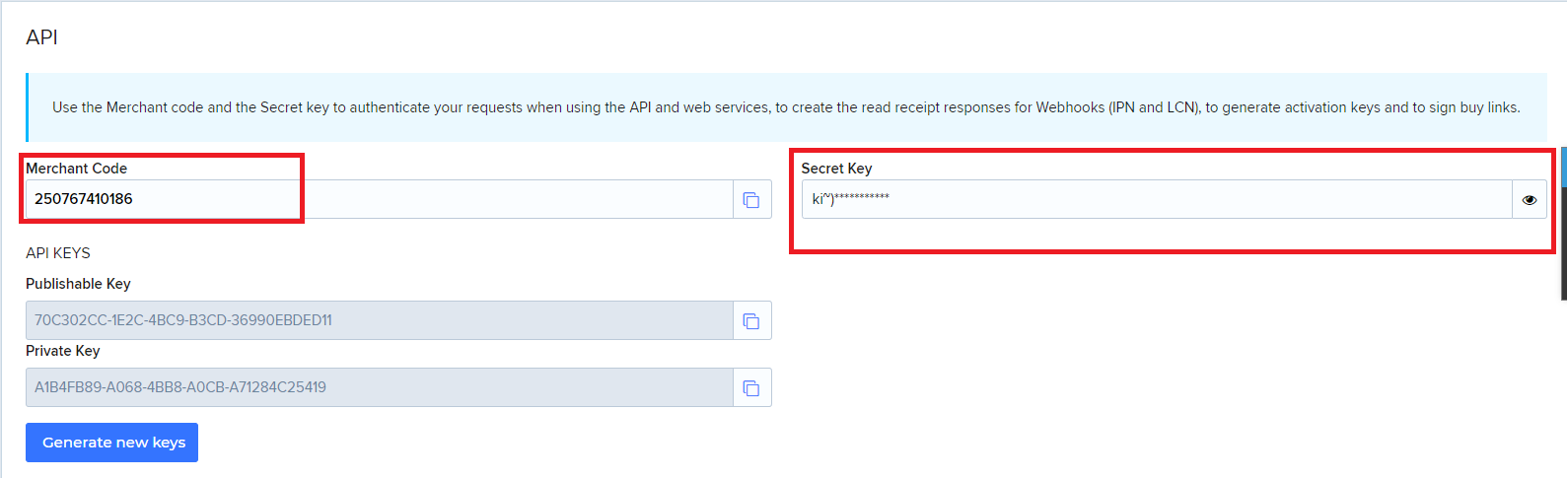This screenshot has width=1568, height=478.
Task: Copy the Private Key to clipboard
Action: click(x=751, y=388)
